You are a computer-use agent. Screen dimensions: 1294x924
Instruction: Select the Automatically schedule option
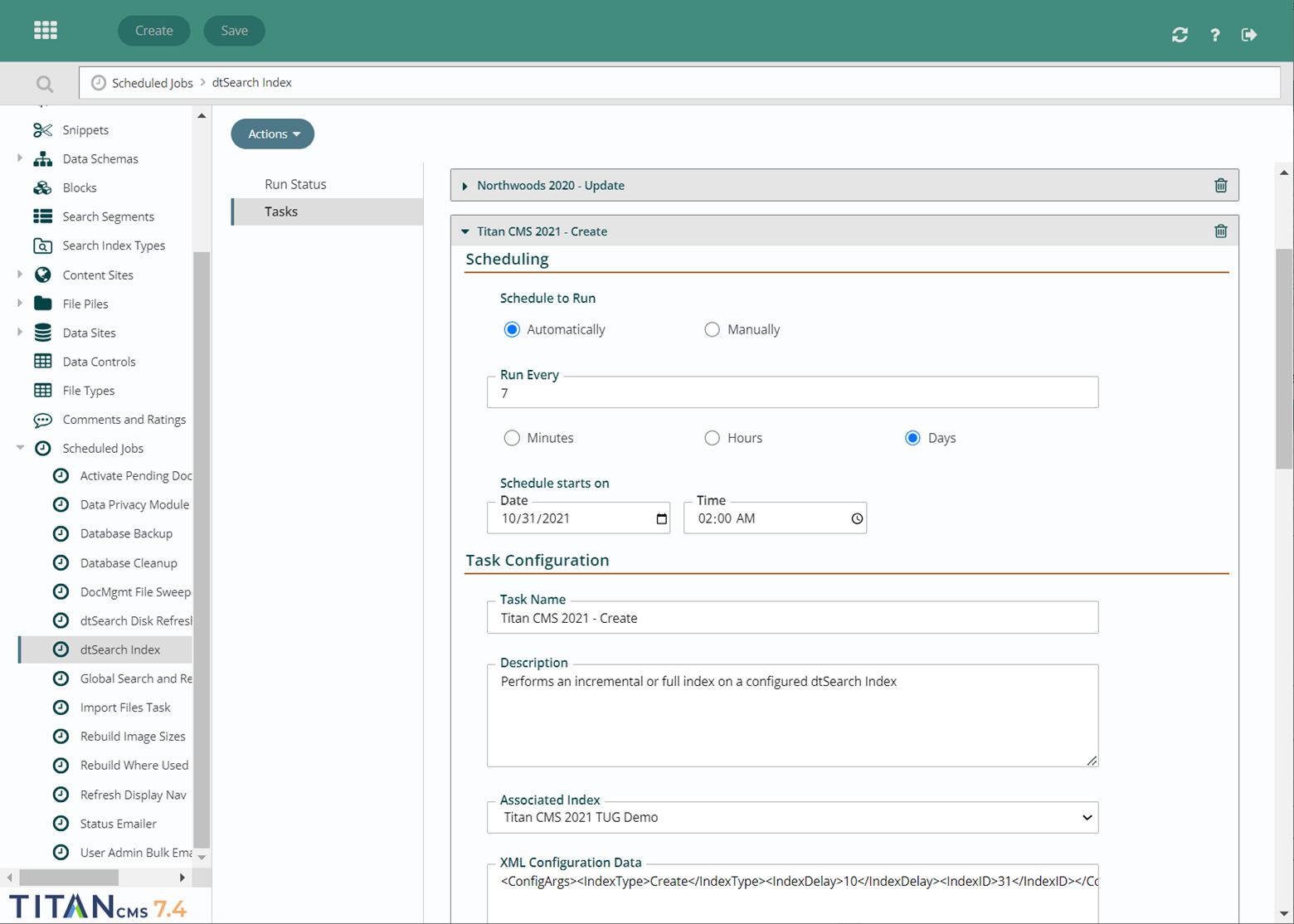pyautogui.click(x=512, y=330)
